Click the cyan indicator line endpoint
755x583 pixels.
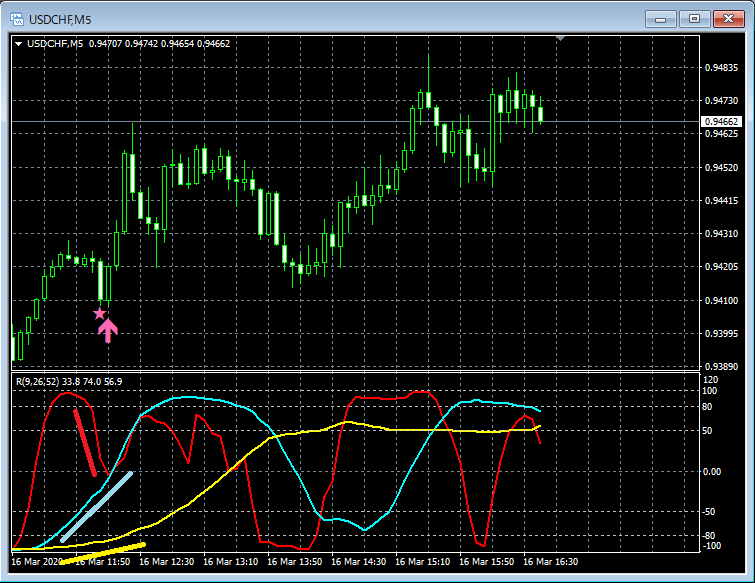click(x=540, y=411)
